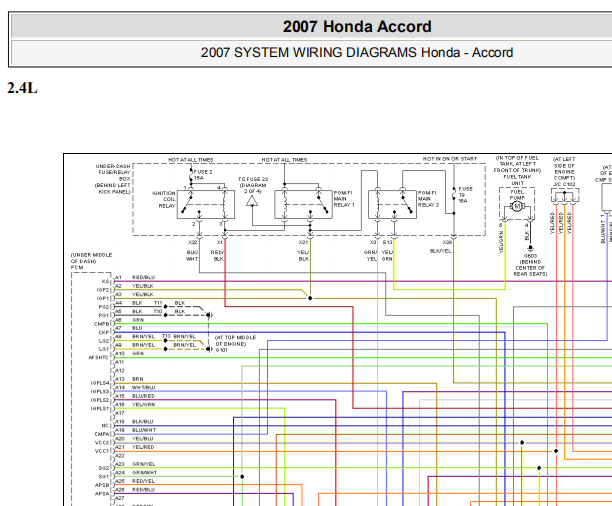Click the PCM pin A5 BLK row
Screen dimensions: 612x506
pos(129,312)
